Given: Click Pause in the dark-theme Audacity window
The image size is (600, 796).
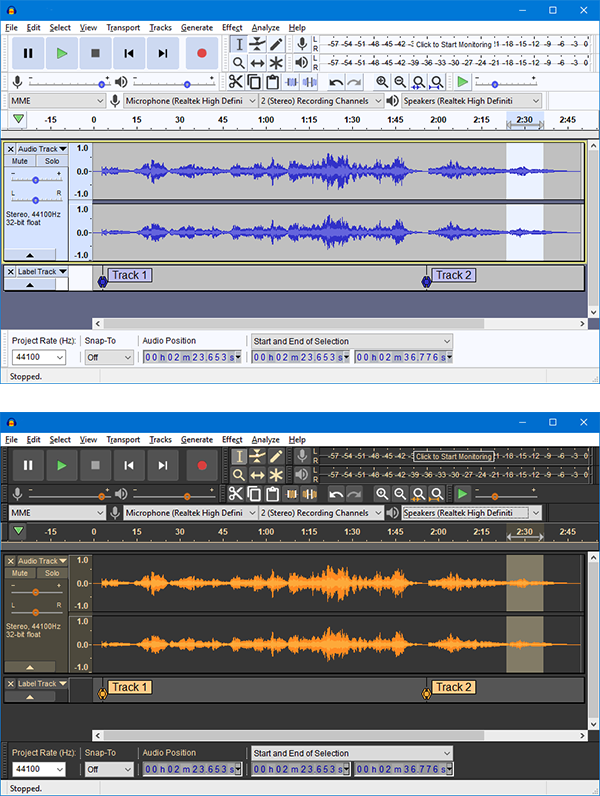Looking at the screenshot, I should point(28,465).
